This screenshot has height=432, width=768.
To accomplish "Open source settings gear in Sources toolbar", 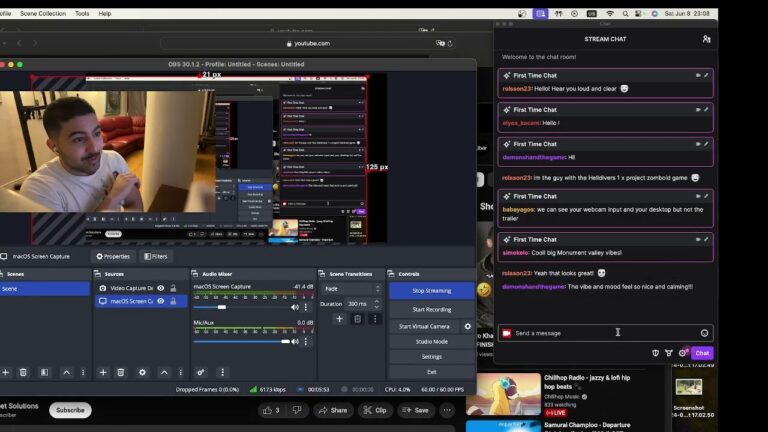I will point(142,372).
